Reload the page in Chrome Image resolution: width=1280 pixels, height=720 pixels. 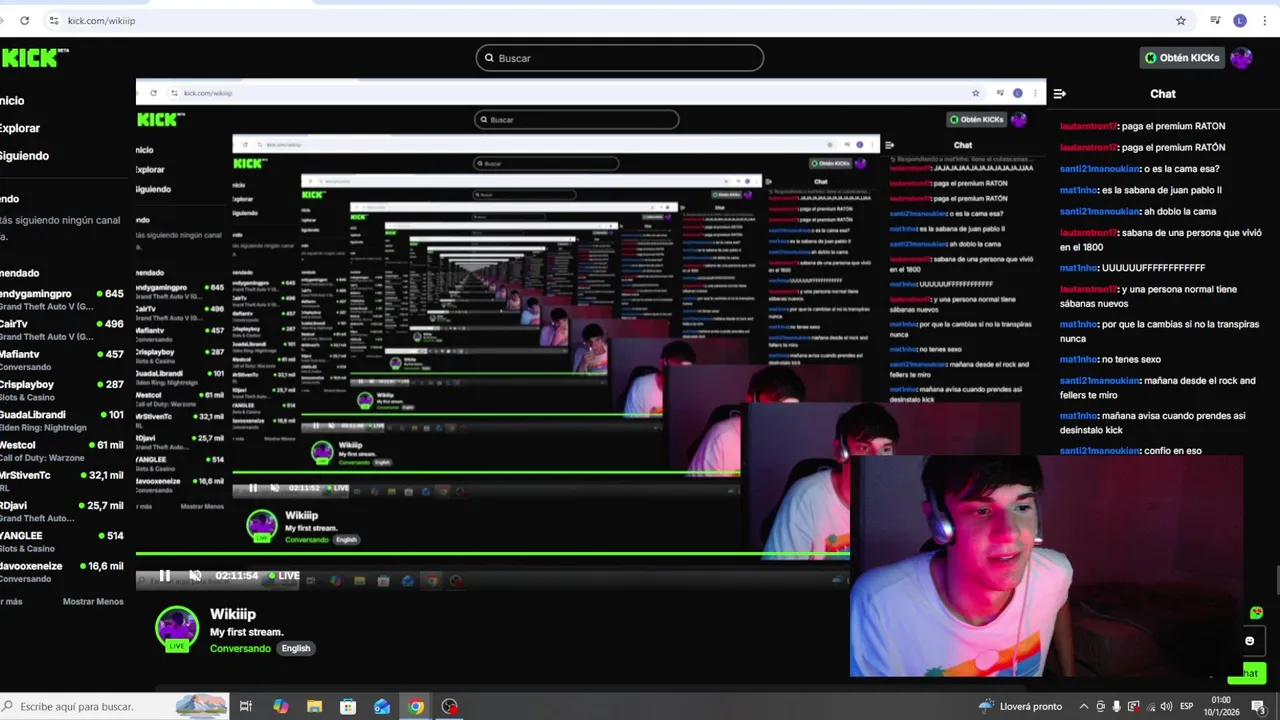(x=25, y=20)
